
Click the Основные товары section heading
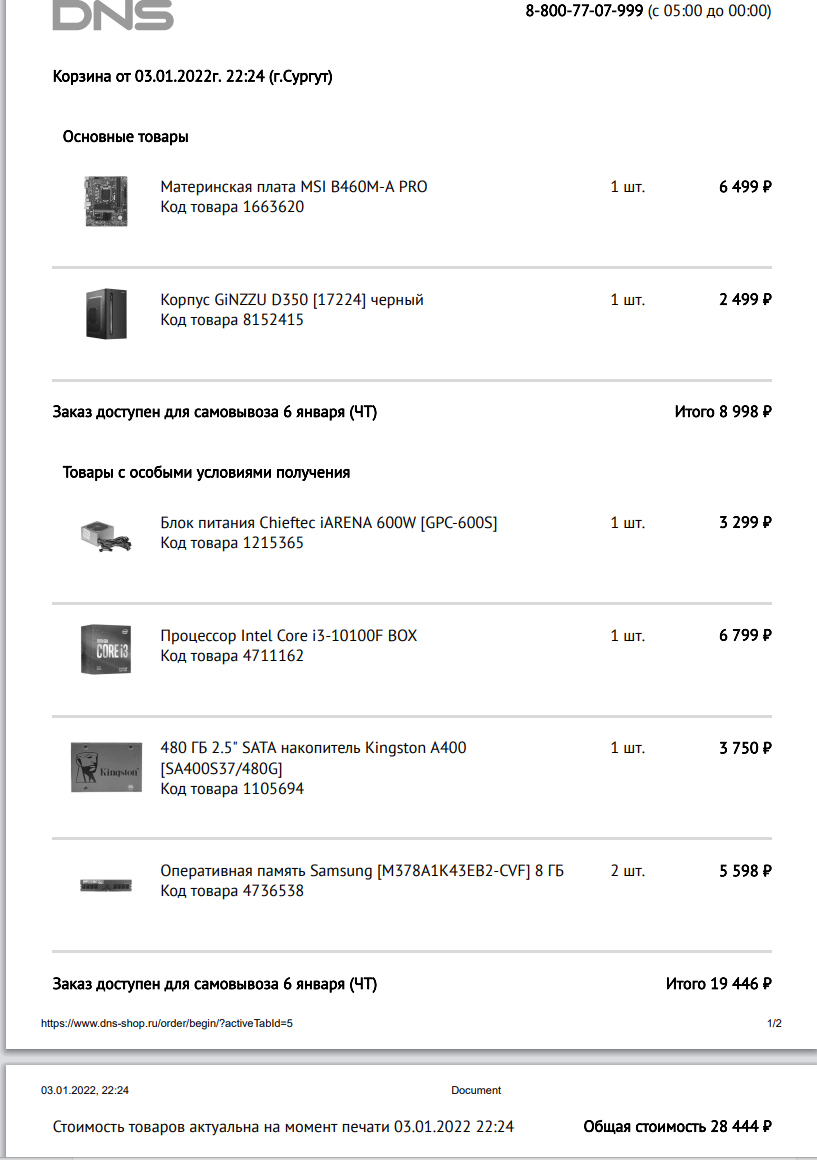(x=126, y=137)
